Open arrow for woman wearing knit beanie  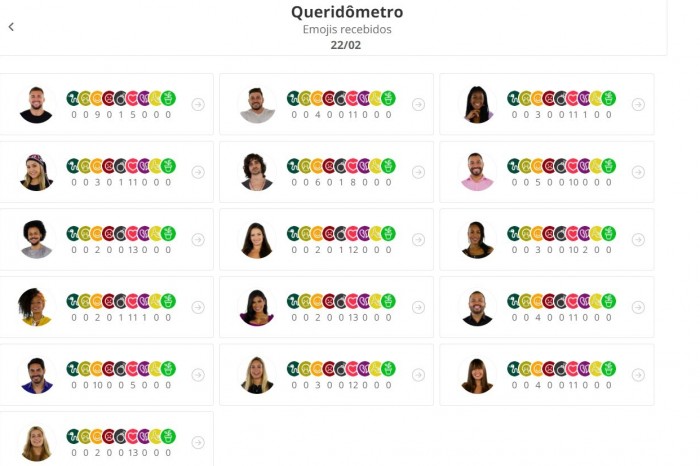[x=198, y=172]
